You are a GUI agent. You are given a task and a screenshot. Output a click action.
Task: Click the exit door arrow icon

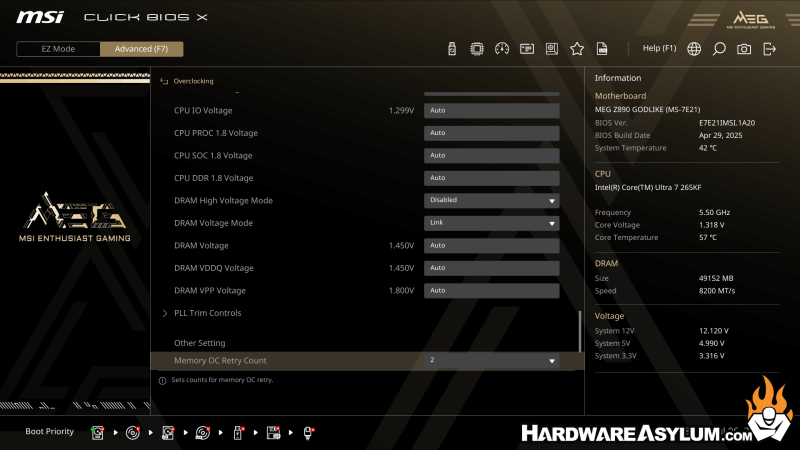coord(769,49)
